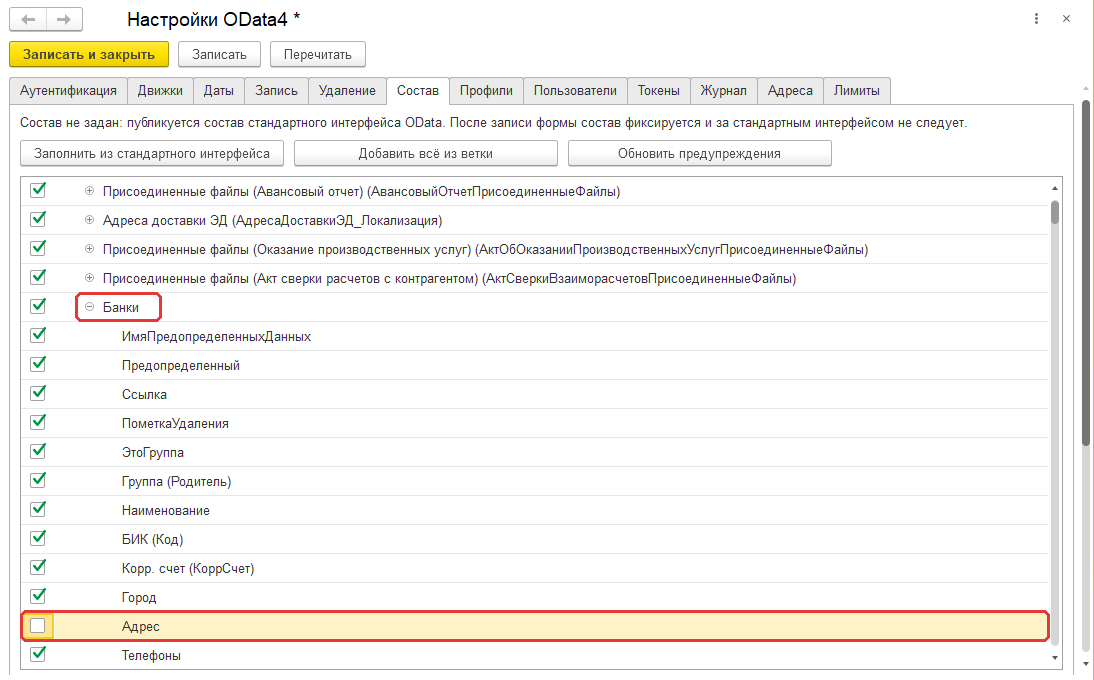Viewport: 1094px width, 680px height.
Task: Uncheck the Банки row checkbox
Action: (38, 307)
